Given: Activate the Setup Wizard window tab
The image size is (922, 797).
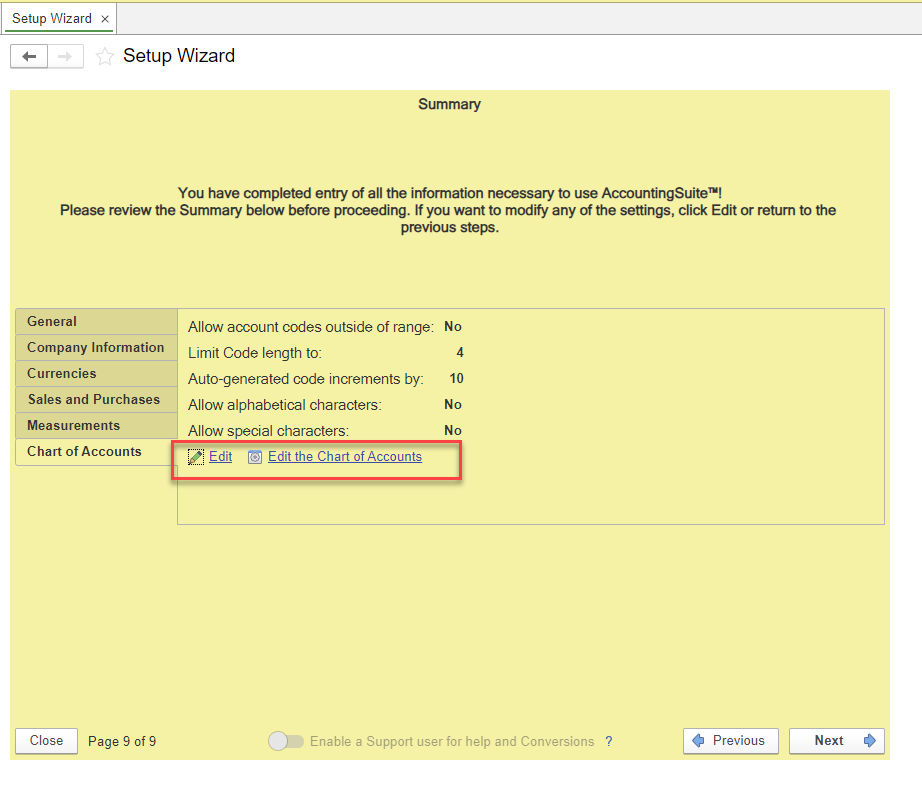Looking at the screenshot, I should (x=52, y=19).
